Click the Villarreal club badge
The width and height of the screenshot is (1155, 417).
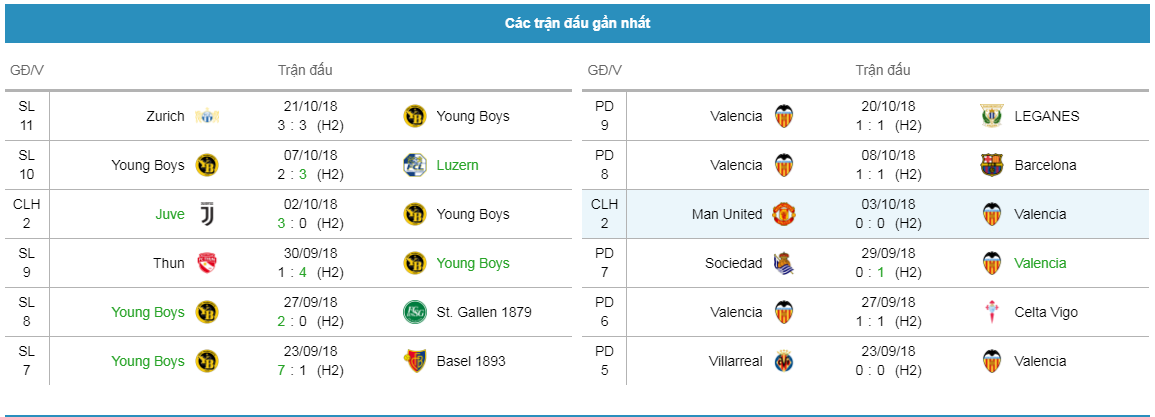click(x=784, y=361)
